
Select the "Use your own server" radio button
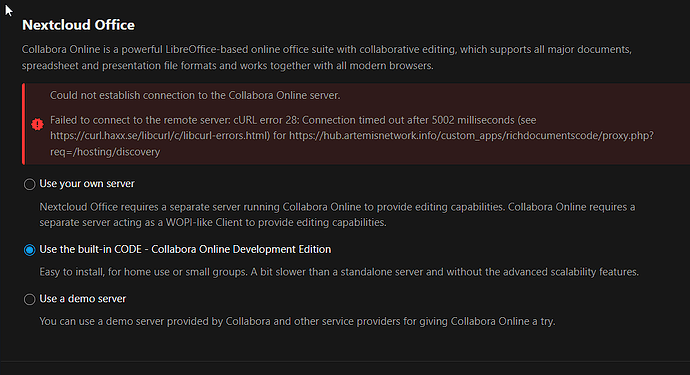[29, 184]
